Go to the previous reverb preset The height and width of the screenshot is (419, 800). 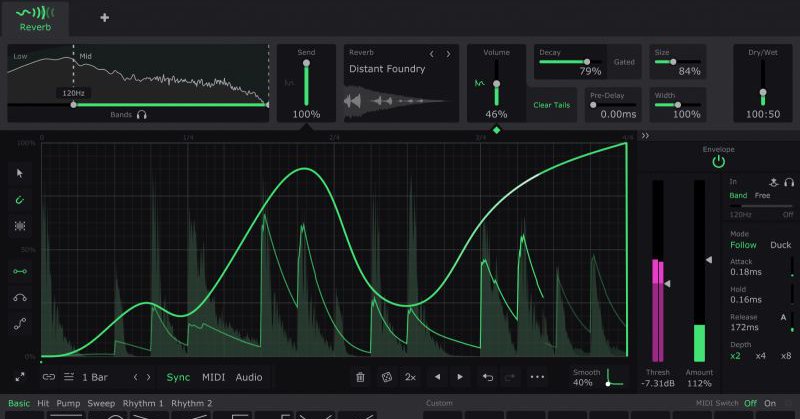(x=432, y=54)
